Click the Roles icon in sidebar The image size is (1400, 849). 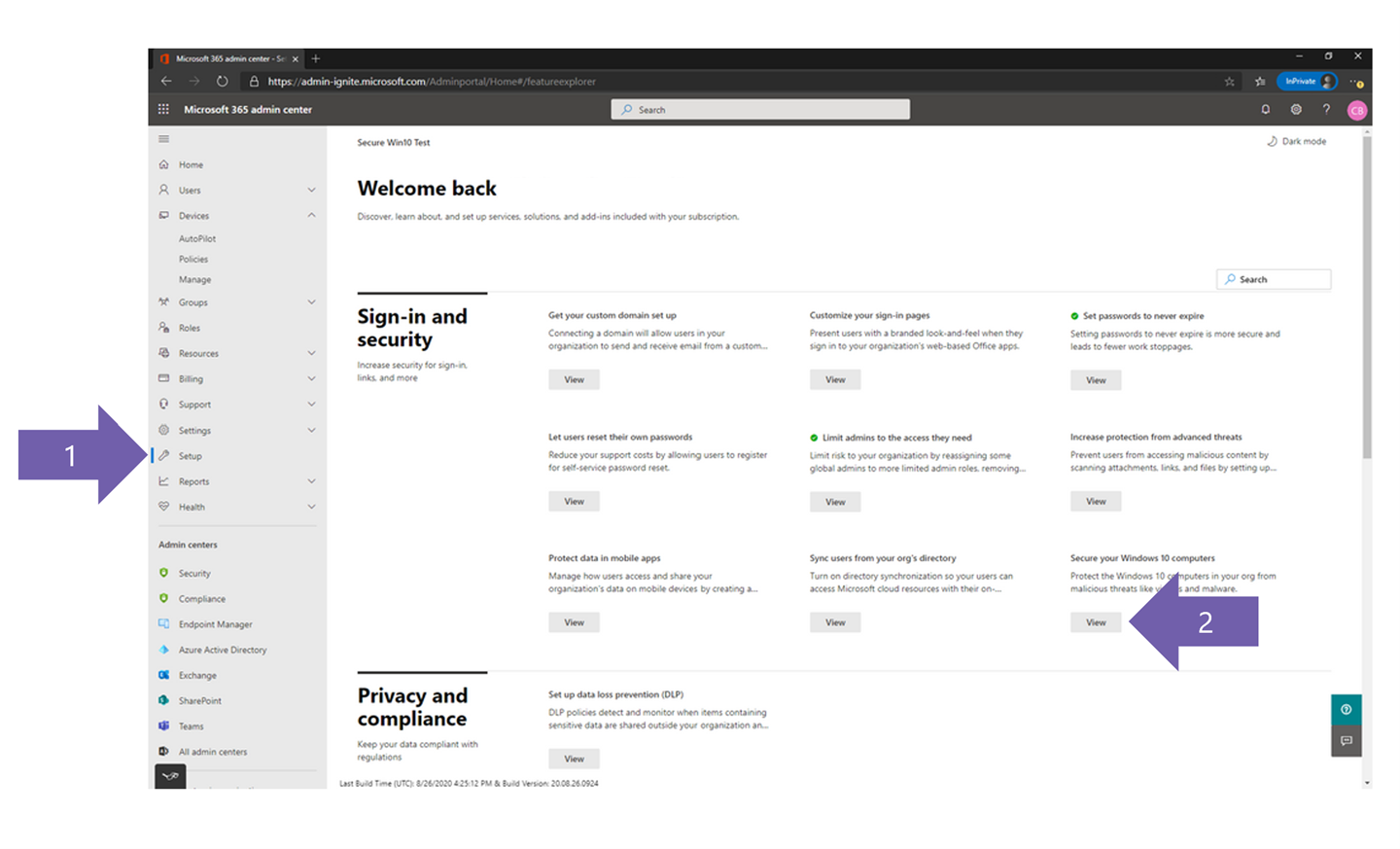(163, 328)
